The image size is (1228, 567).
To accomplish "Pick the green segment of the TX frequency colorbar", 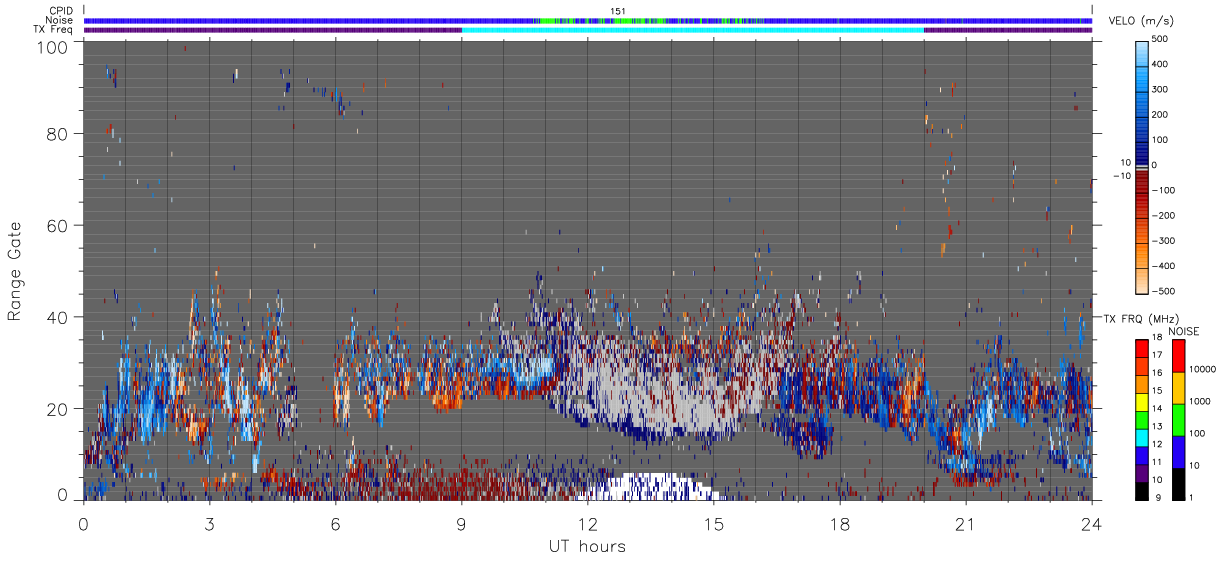I will click(1142, 419).
